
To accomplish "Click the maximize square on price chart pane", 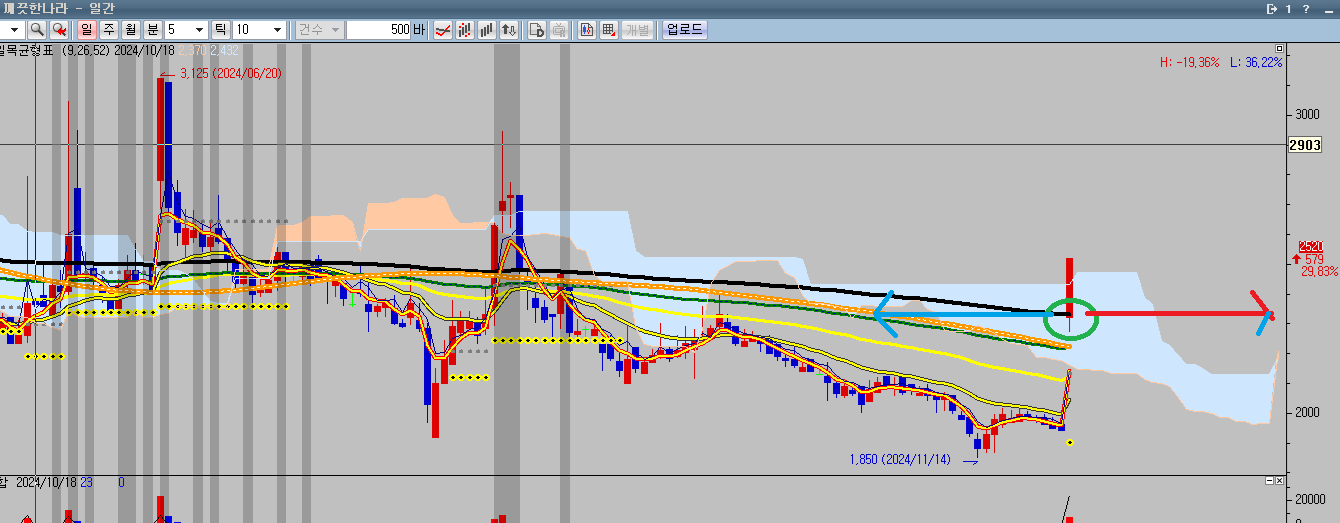I will (1279, 48).
